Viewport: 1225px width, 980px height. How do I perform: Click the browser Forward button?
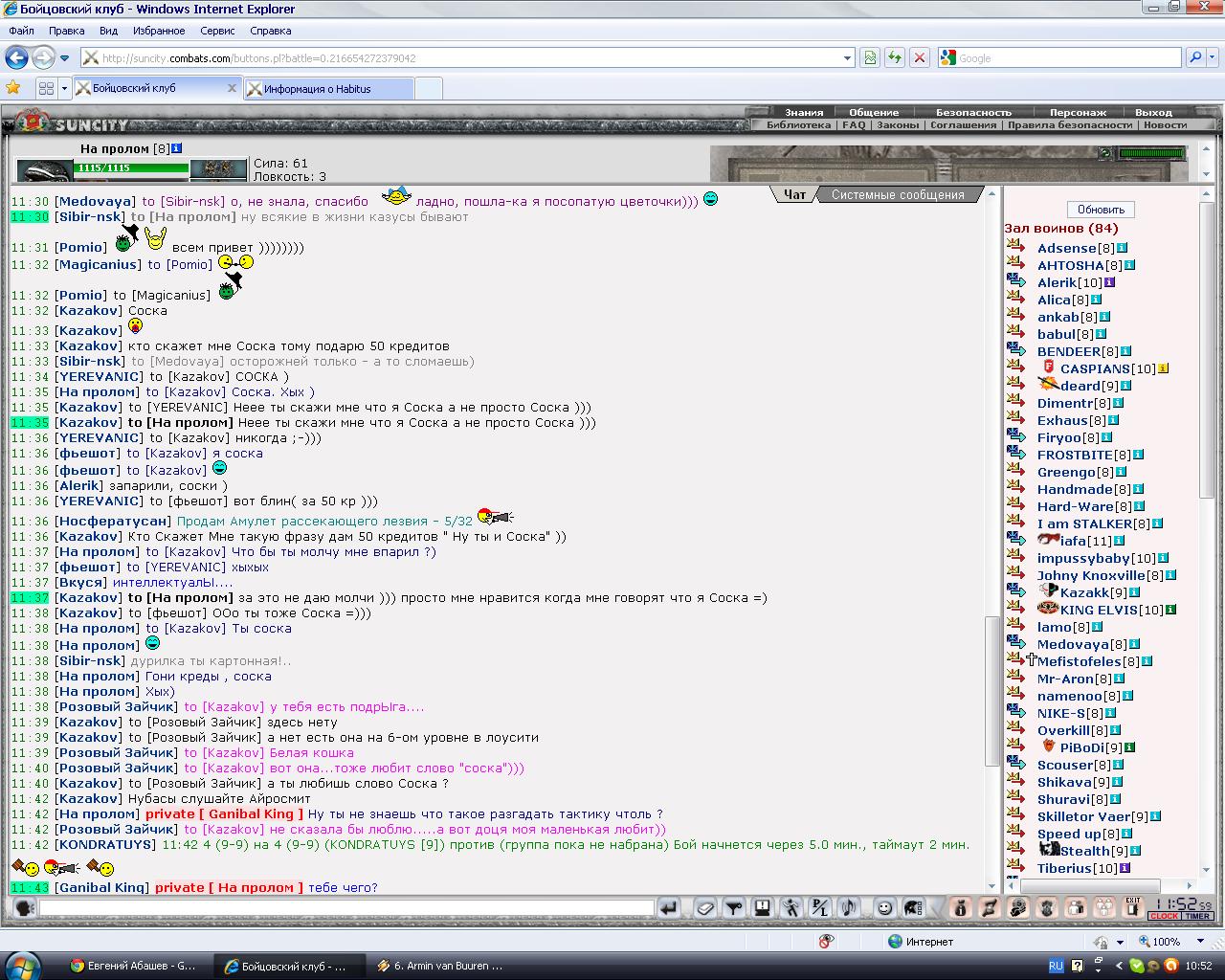point(43,58)
